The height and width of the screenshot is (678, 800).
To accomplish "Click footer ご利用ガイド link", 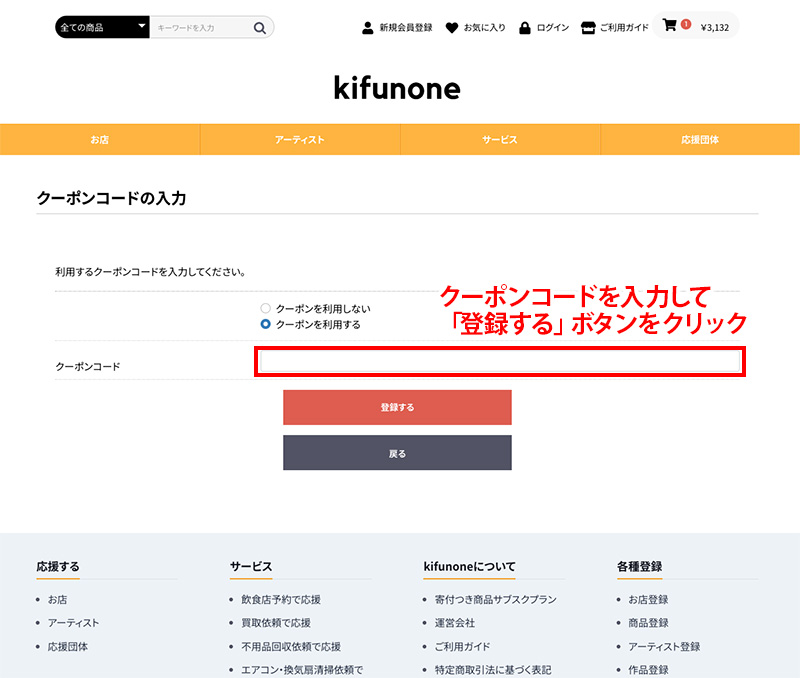I will pos(462,646).
